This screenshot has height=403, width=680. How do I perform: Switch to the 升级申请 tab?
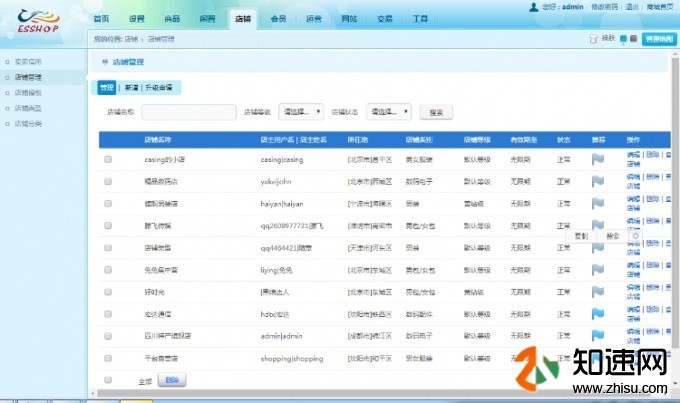159,88
